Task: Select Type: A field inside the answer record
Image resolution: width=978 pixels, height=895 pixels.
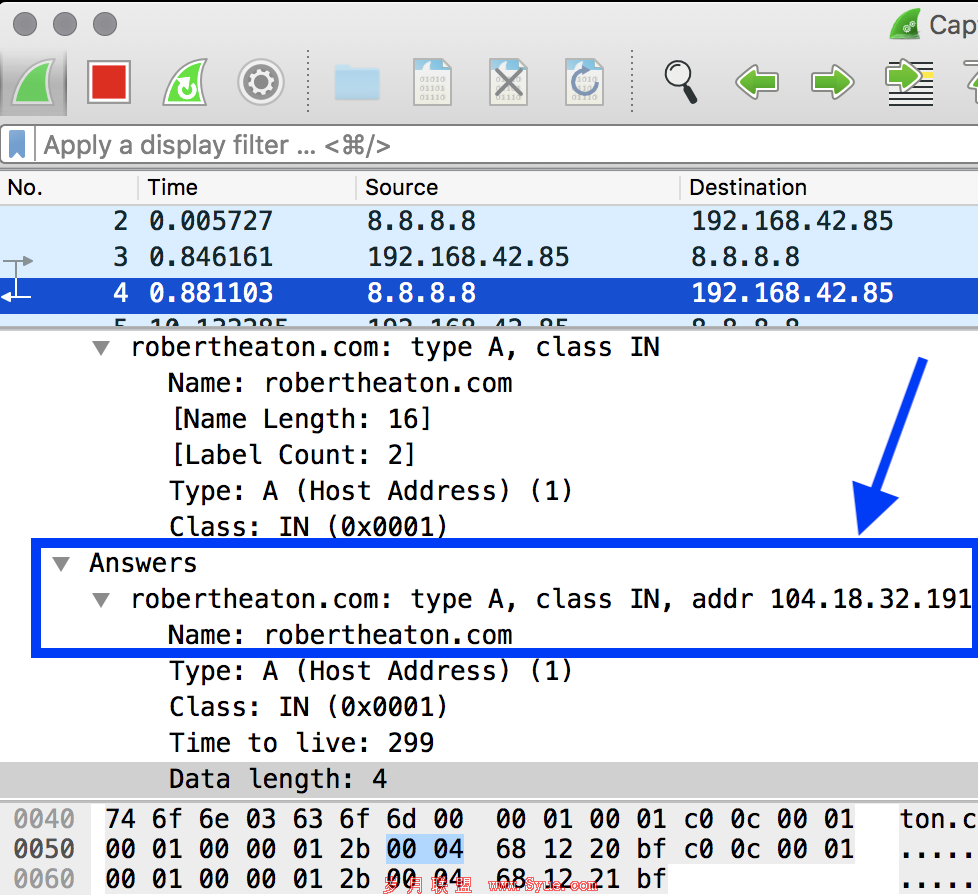Action: click(371, 671)
